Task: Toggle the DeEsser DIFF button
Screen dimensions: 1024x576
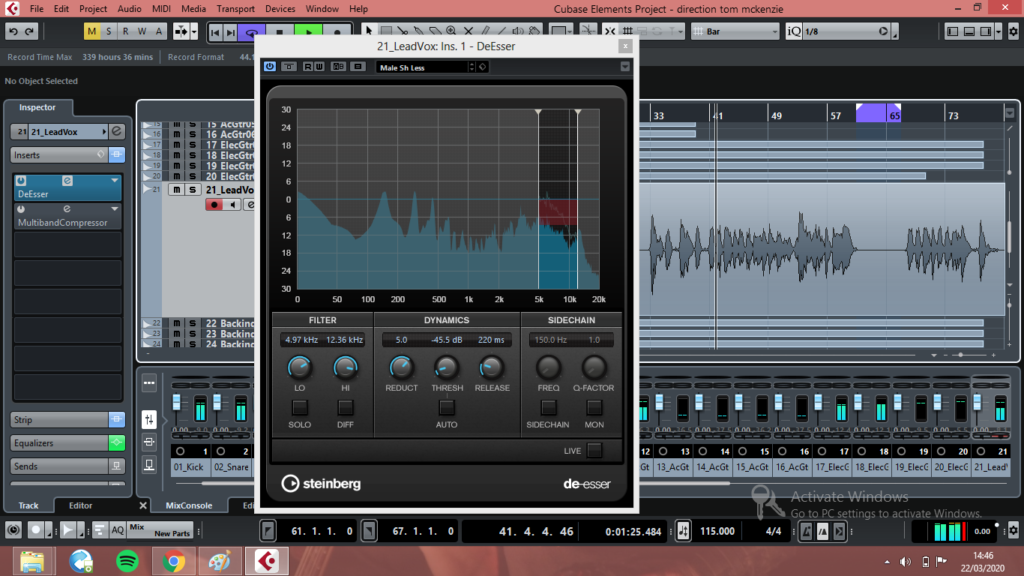Action: [x=345, y=408]
